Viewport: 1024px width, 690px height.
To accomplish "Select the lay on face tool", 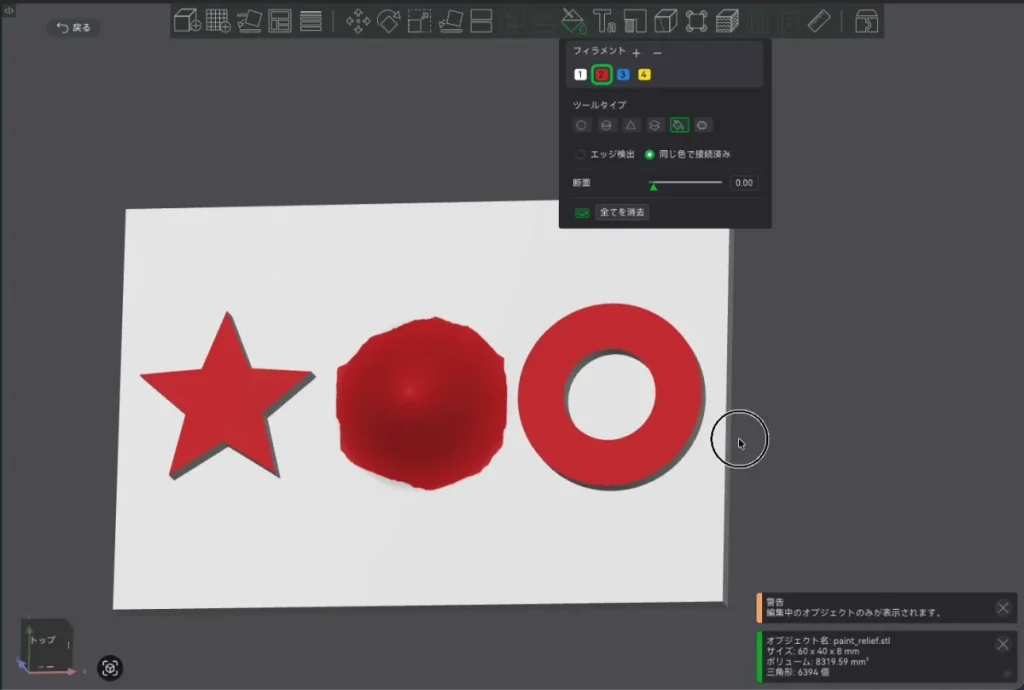I will coord(451,21).
